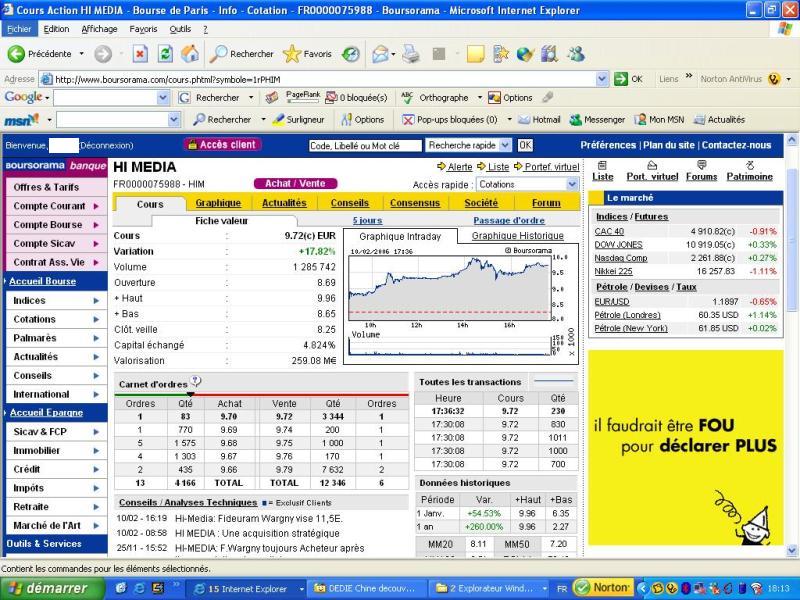This screenshot has height=600, width=800.
Task: Click the vertical scrollbar thumb
Action: [792, 239]
